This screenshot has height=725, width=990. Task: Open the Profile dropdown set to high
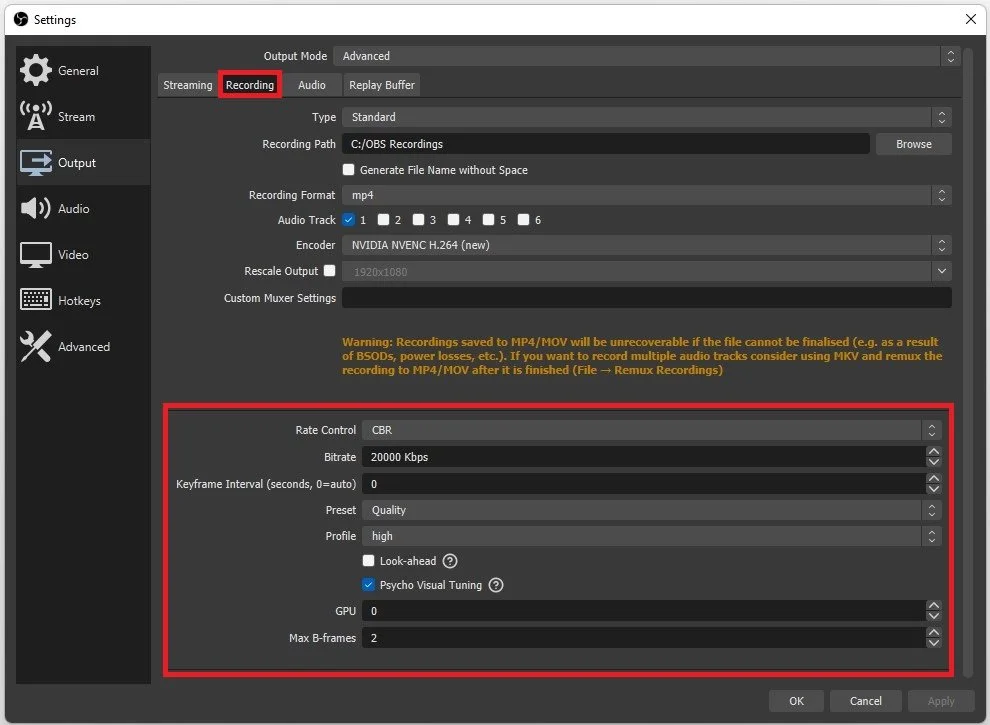652,536
